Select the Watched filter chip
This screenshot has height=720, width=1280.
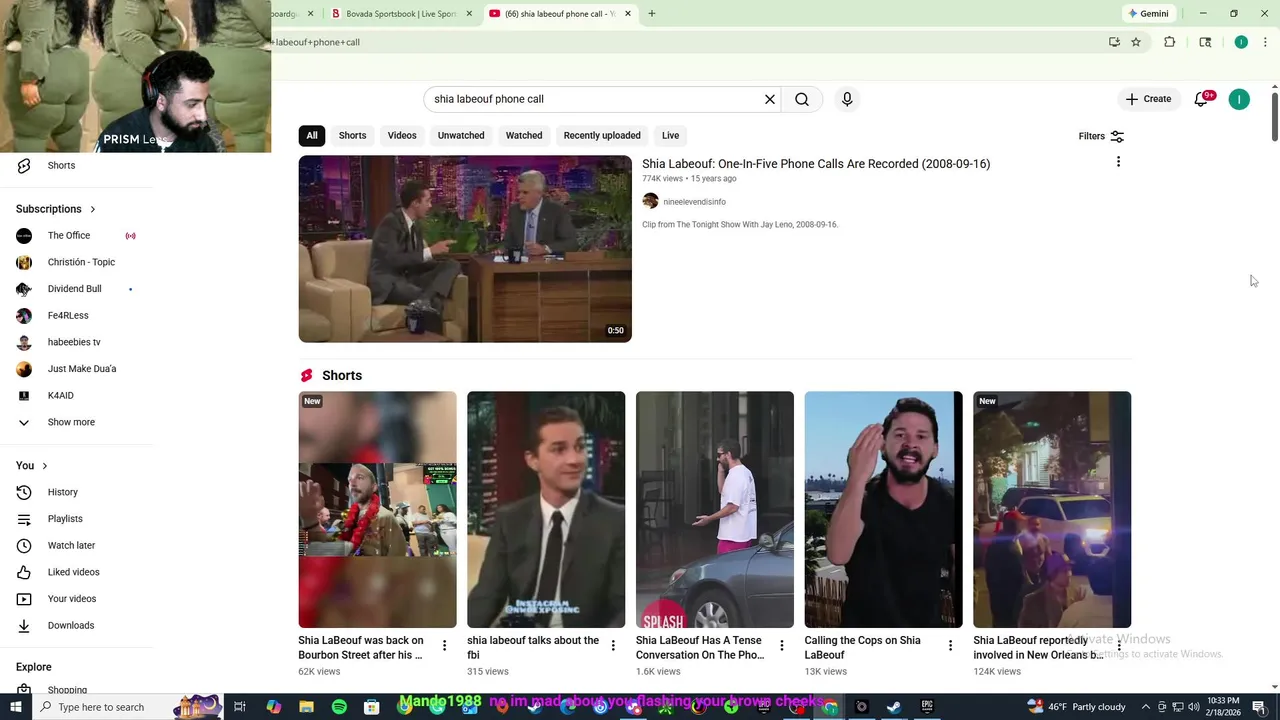coord(524,135)
